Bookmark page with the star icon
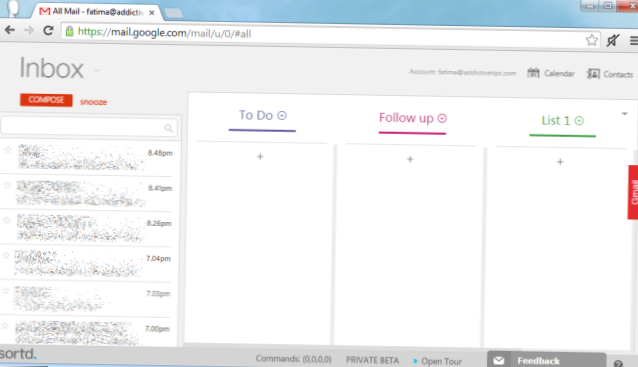This screenshot has height=367, width=638. [x=592, y=40]
